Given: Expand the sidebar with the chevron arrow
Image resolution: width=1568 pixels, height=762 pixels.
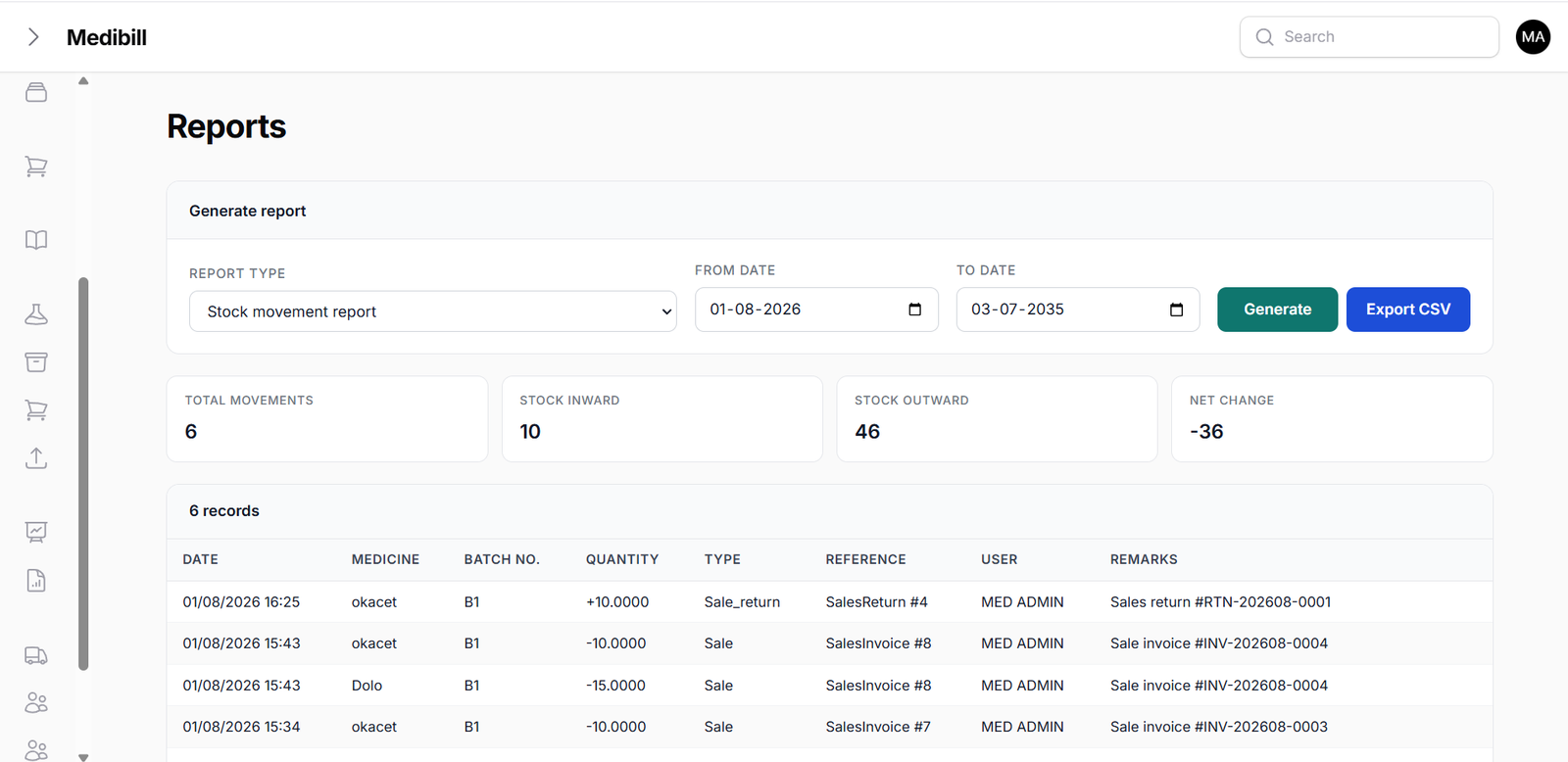Looking at the screenshot, I should point(33,37).
